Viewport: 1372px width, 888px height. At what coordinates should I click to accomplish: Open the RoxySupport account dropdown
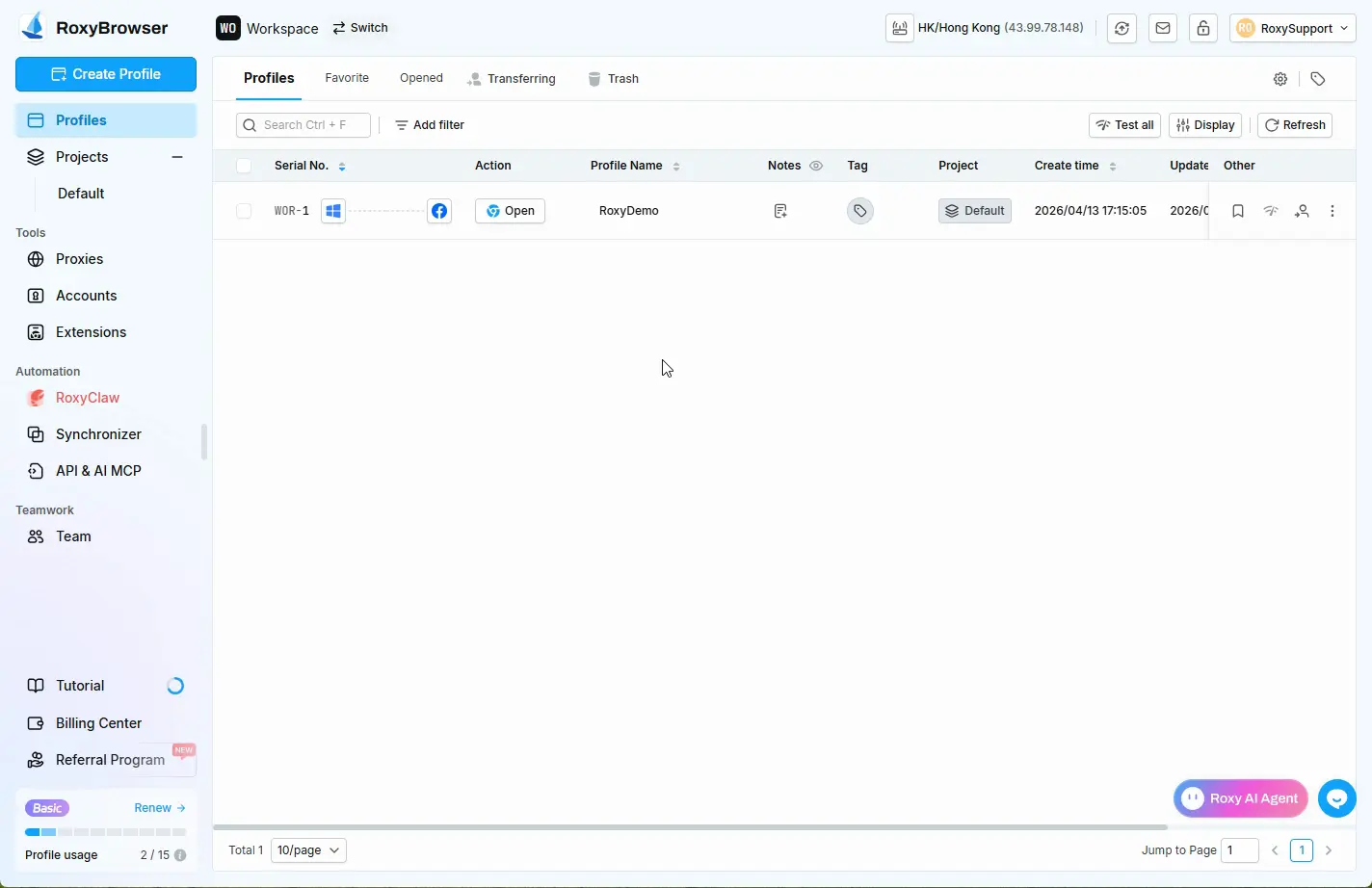pyautogui.click(x=1293, y=28)
